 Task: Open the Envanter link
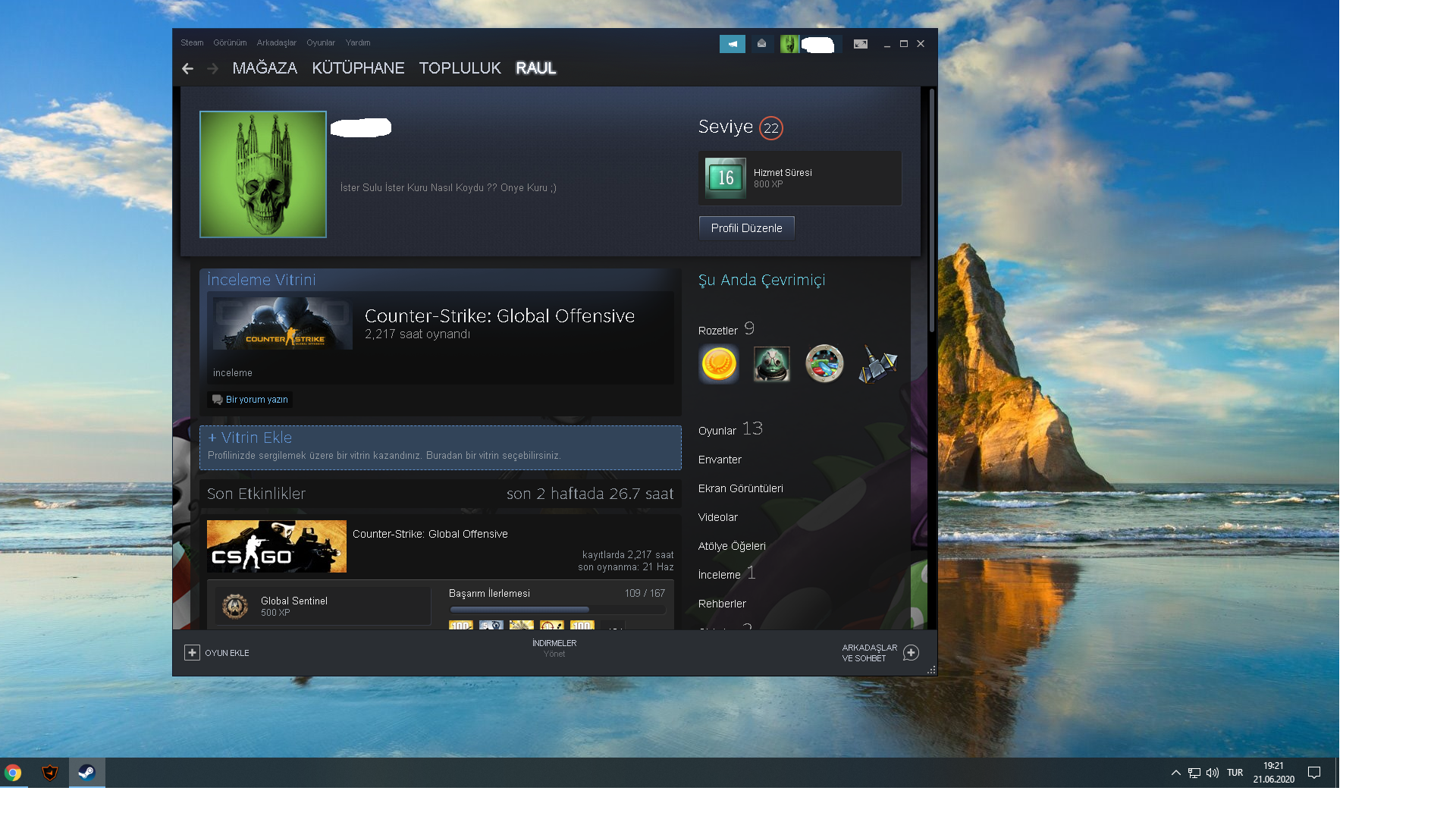tap(720, 460)
